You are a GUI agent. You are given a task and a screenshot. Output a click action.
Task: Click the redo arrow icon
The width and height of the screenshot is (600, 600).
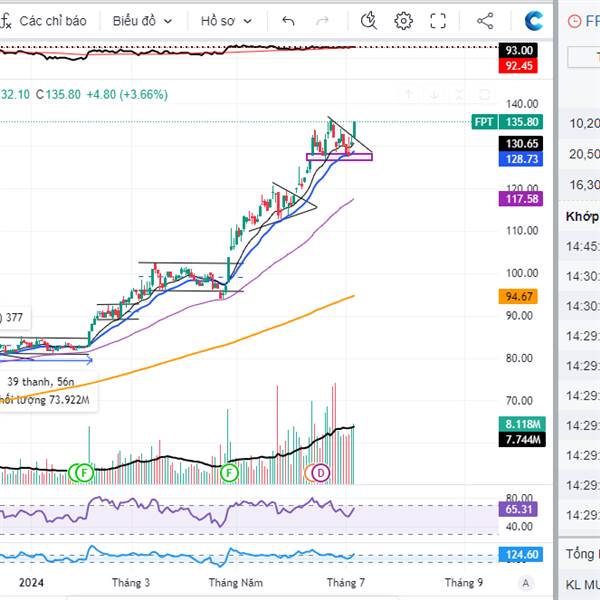pos(322,21)
